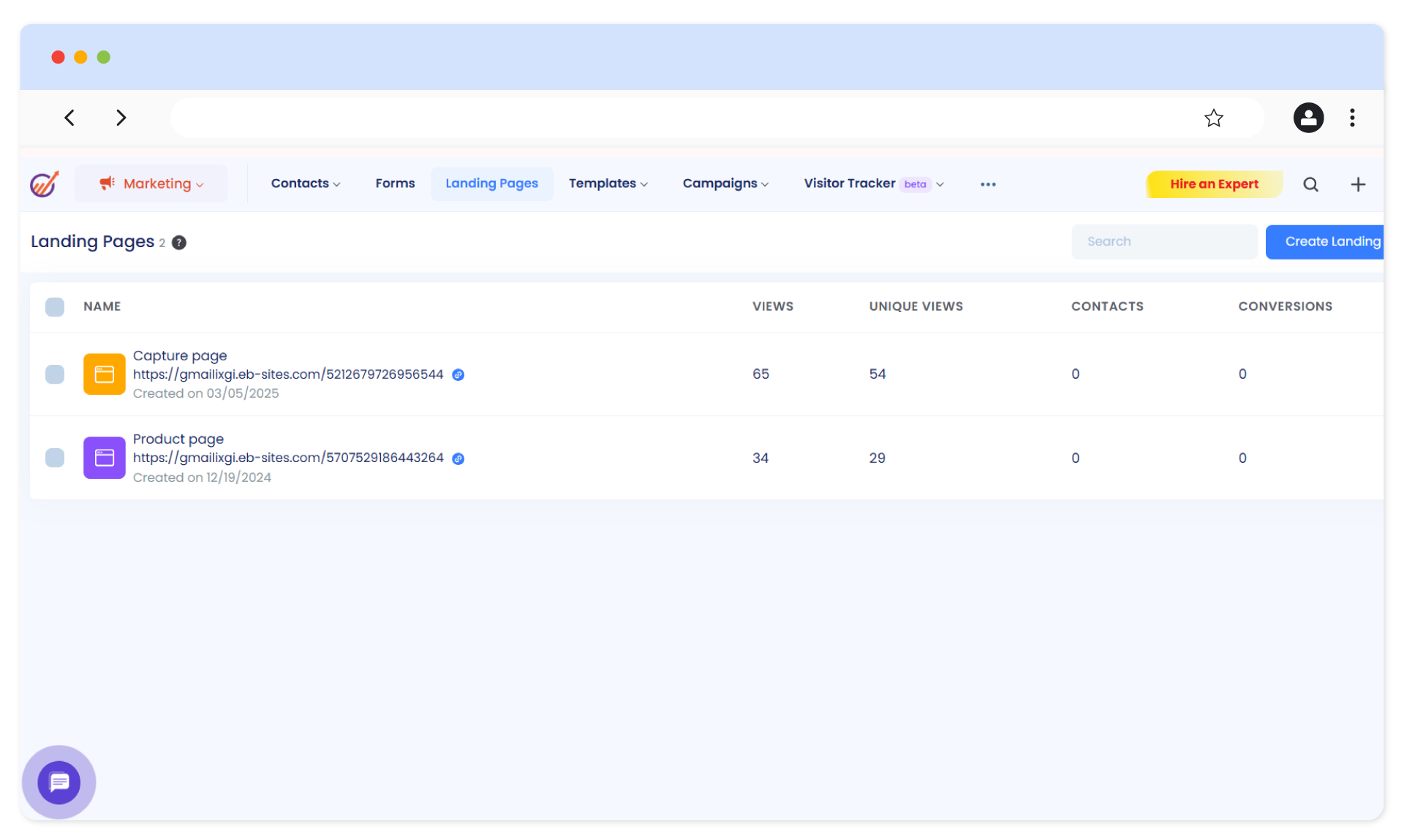Open the chat widget bubble
Image resolution: width=1404 pixels, height=840 pixels.
coord(58,782)
